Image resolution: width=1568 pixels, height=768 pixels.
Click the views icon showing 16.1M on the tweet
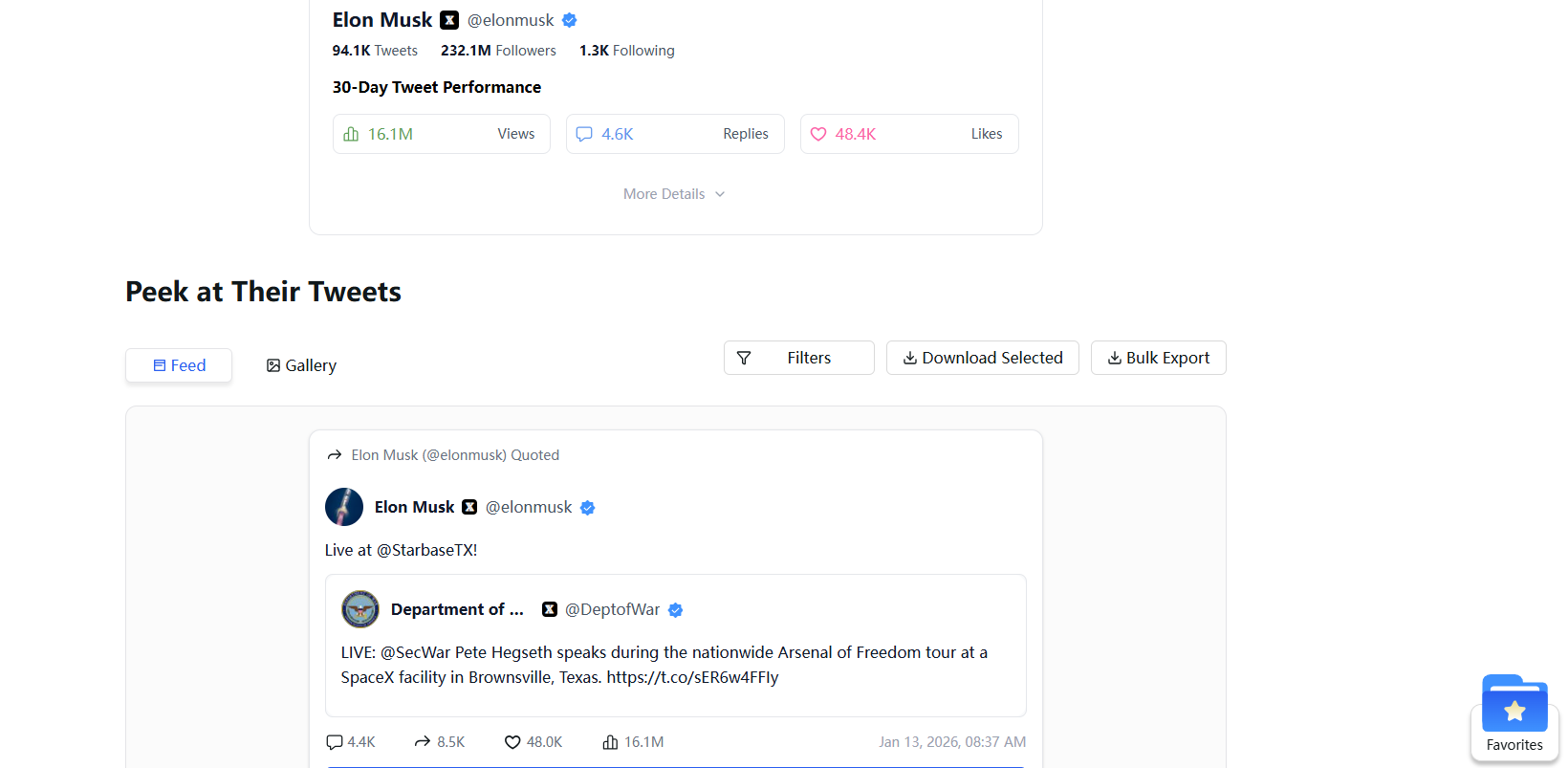611,741
